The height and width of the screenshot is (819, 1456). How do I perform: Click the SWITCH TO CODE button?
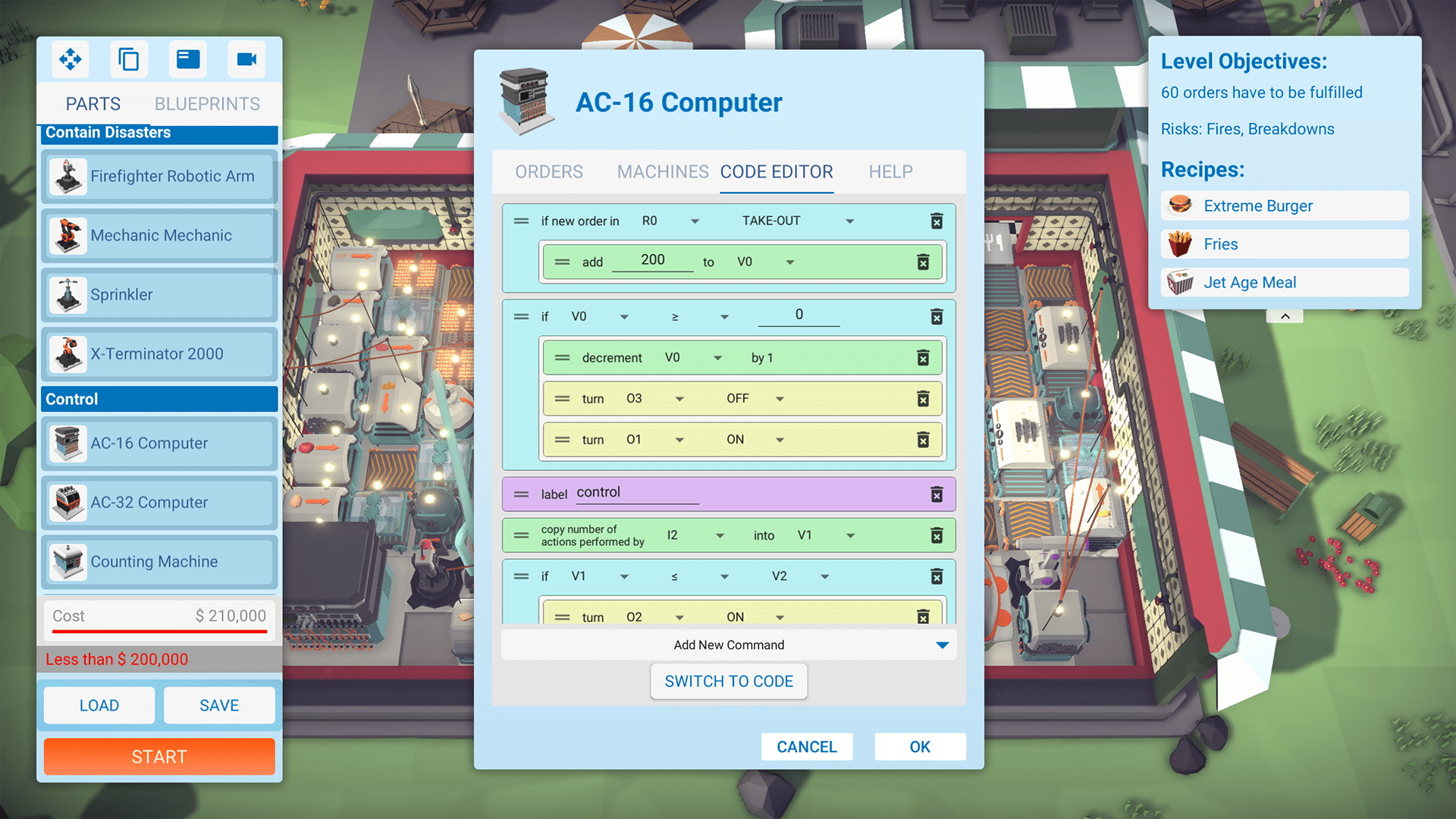click(728, 681)
